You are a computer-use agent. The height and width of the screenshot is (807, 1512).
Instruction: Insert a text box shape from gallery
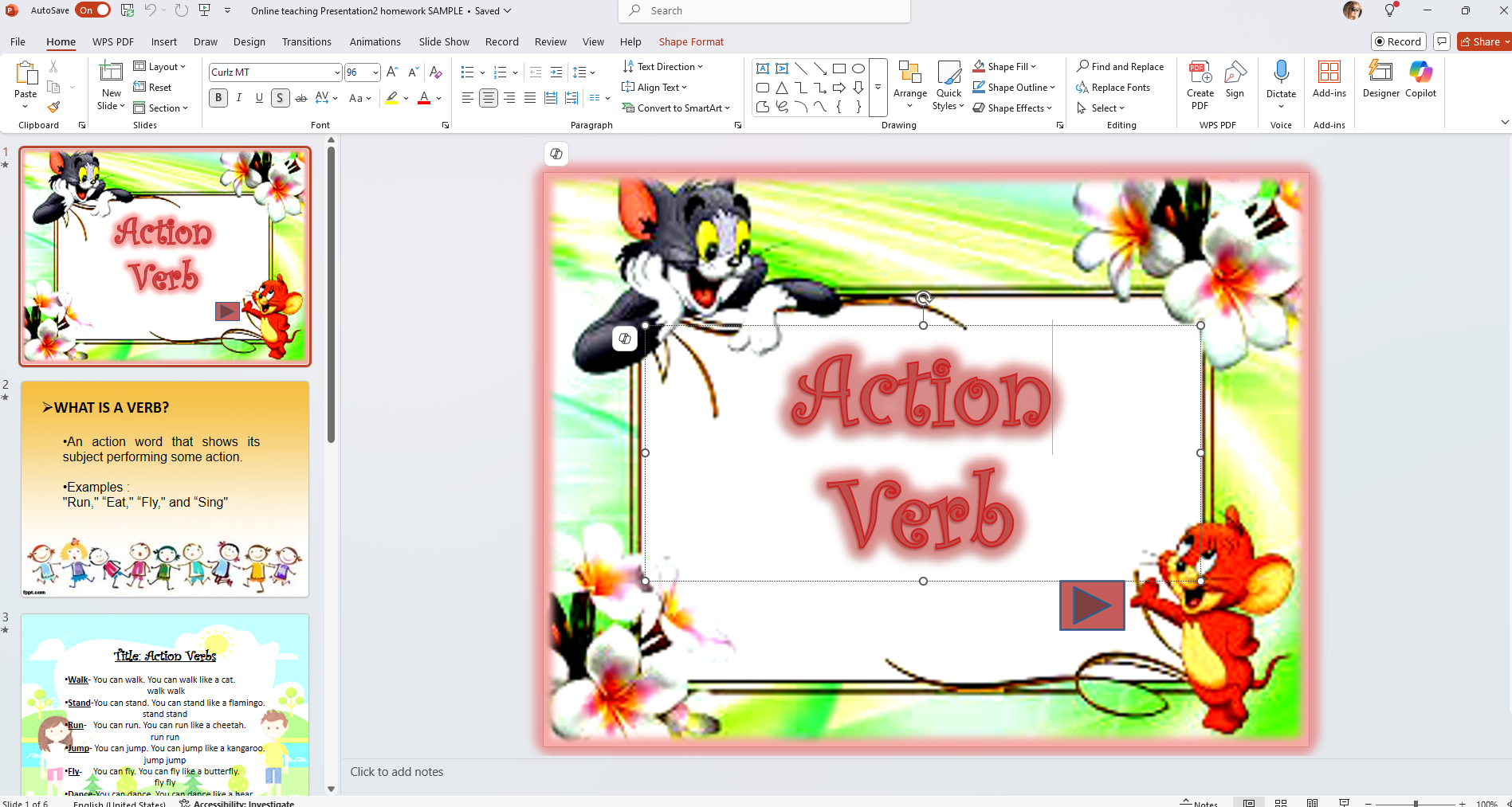coord(763,69)
